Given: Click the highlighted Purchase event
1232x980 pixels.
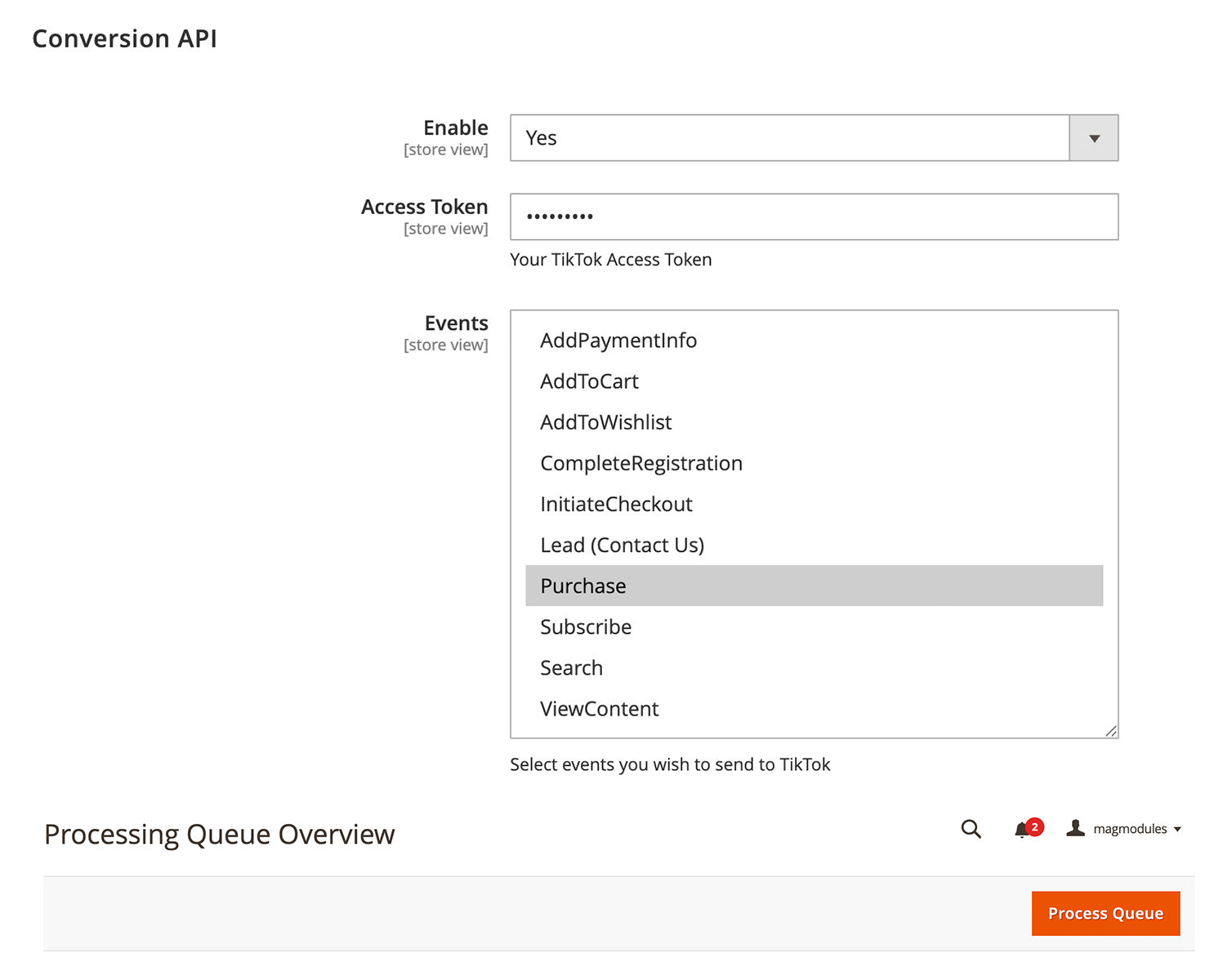Looking at the screenshot, I should tap(583, 586).
